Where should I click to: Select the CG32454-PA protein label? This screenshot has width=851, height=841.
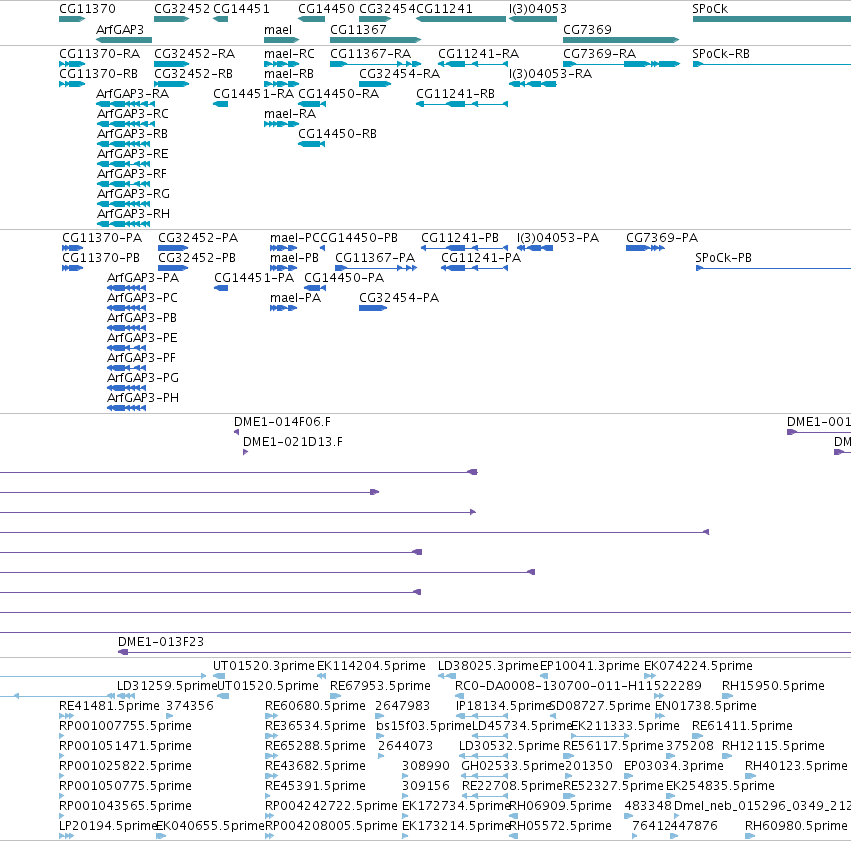[x=399, y=298]
